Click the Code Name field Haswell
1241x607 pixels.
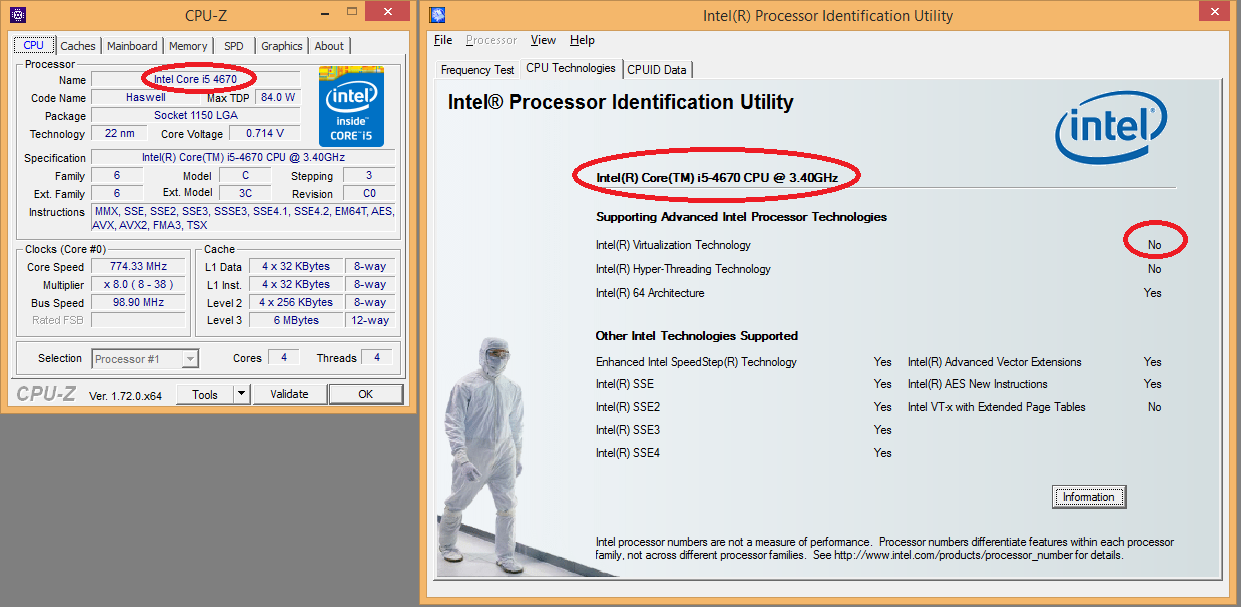[146, 98]
